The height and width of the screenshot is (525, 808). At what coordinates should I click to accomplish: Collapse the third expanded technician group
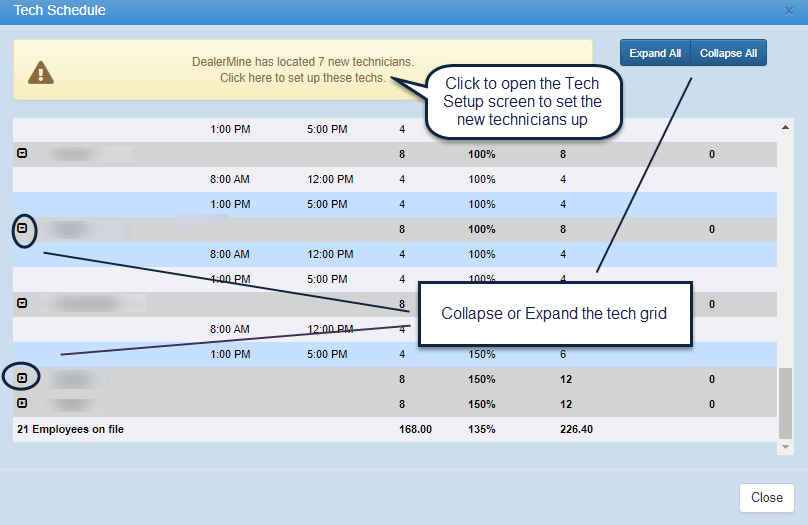[22, 303]
